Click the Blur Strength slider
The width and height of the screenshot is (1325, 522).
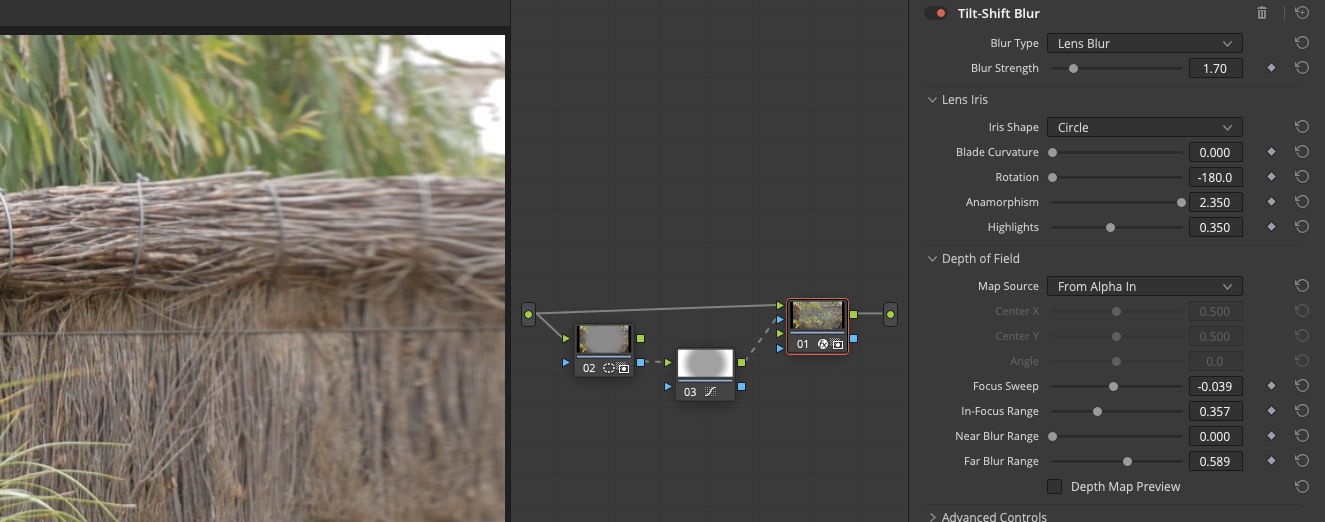click(x=1116, y=69)
